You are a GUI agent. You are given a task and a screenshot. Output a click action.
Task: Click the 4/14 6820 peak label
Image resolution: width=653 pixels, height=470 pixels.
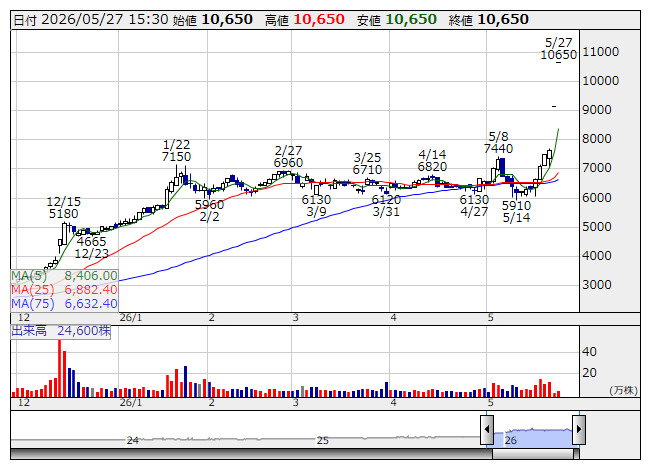point(432,161)
